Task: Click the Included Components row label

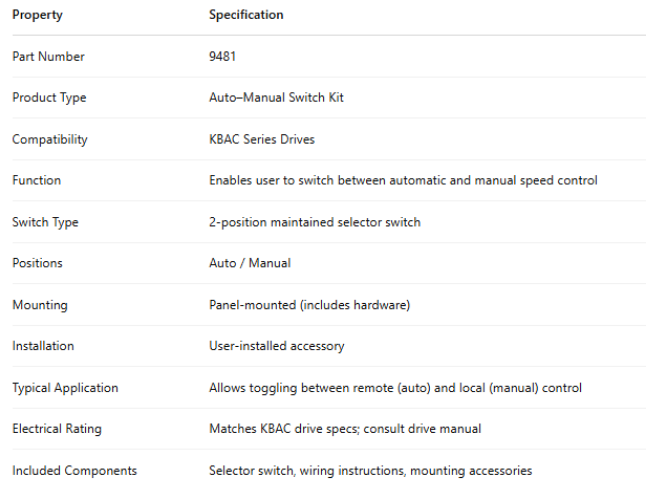Action: pyautogui.click(x=74, y=470)
